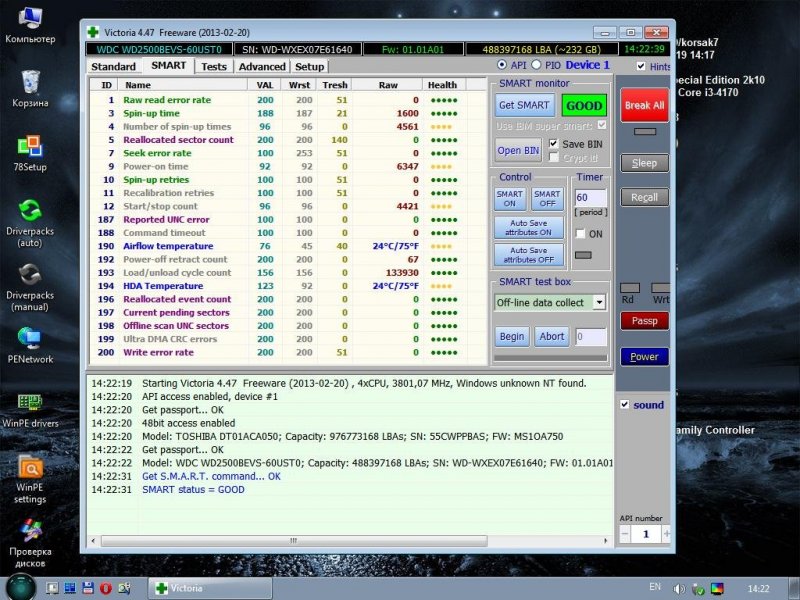Switch to the Advanced tab

click(x=262, y=66)
